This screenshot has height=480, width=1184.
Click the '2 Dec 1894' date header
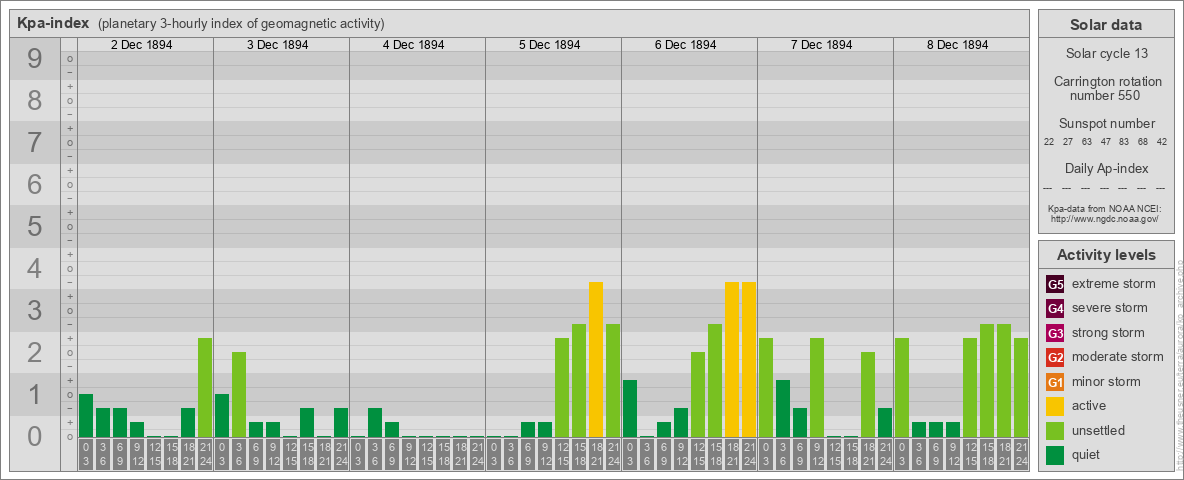(x=141, y=45)
